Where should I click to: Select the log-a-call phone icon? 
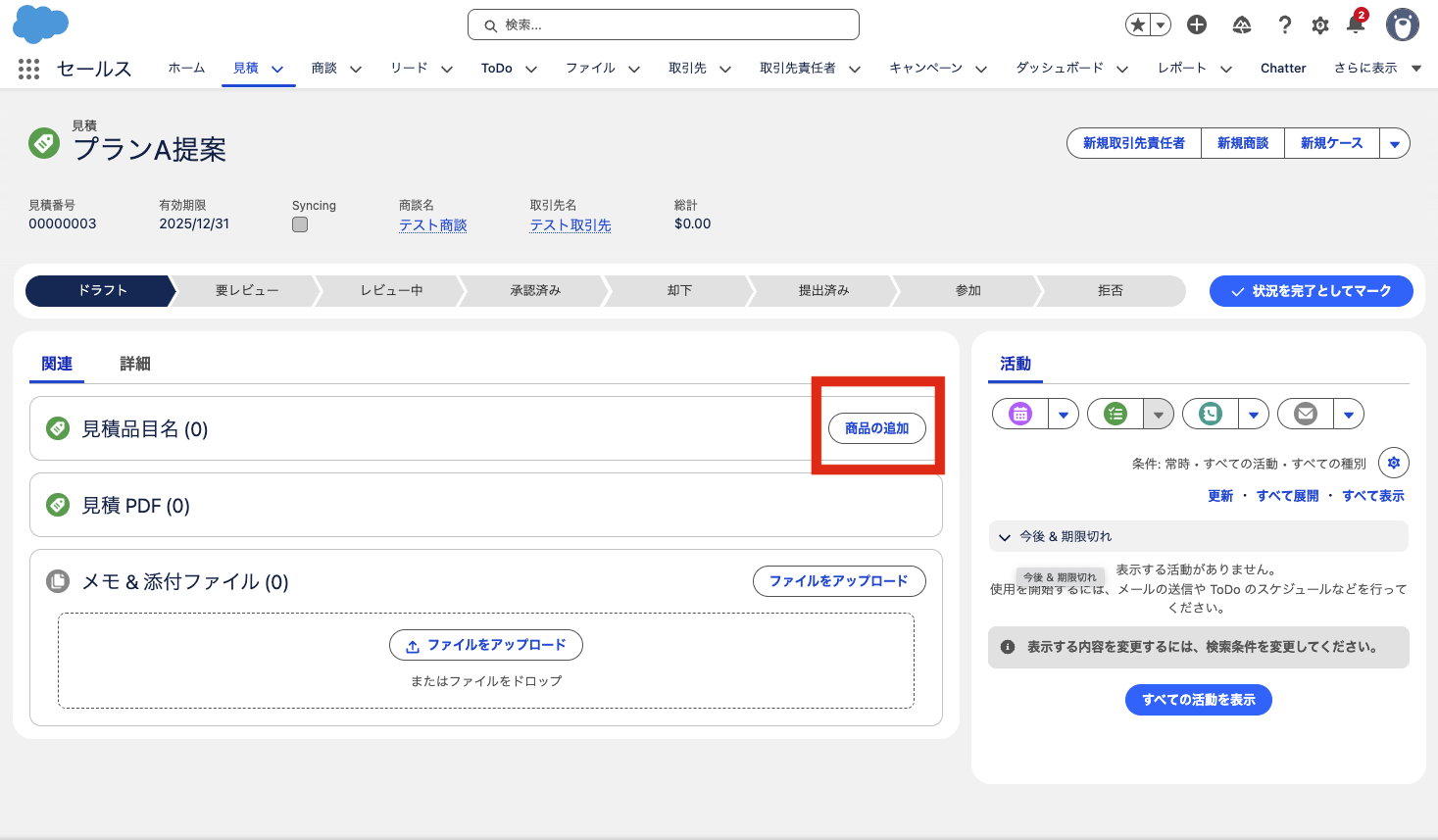click(1209, 413)
